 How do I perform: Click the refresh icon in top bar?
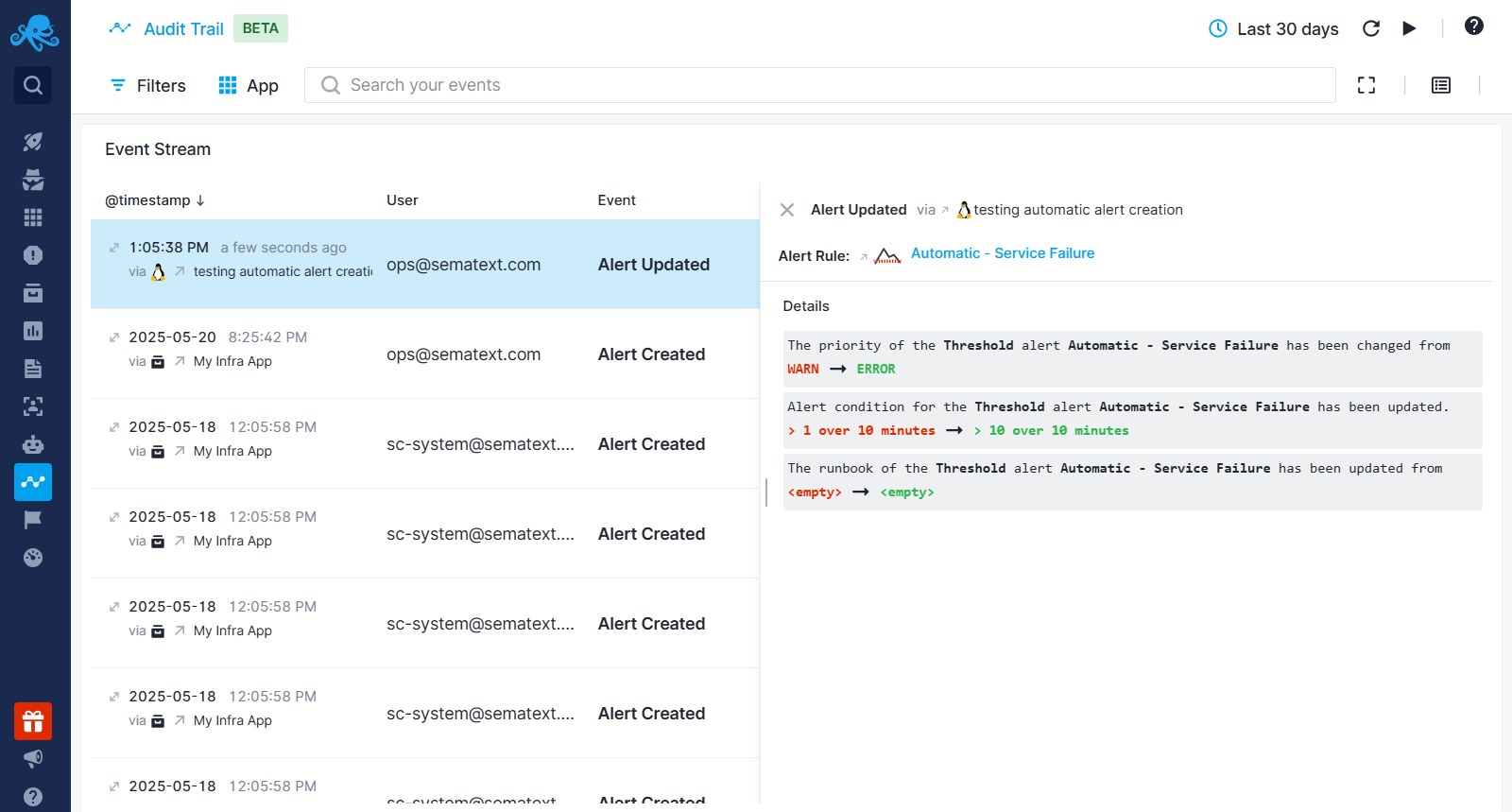pos(1371,28)
